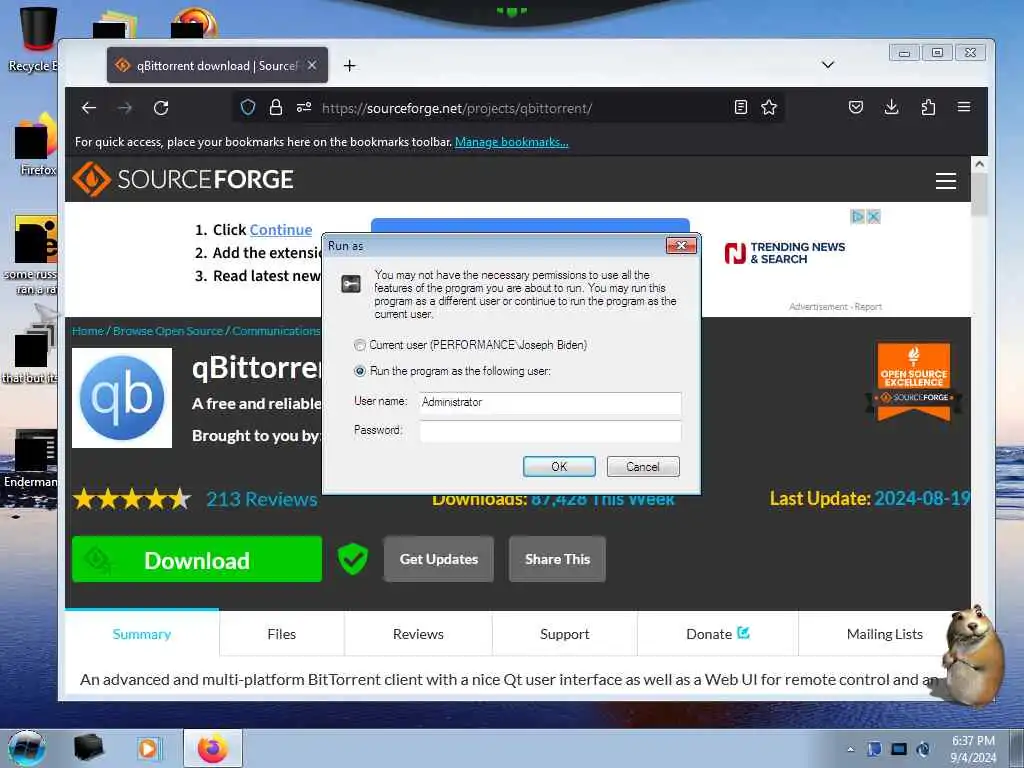Open a new tab with plus button
The height and width of the screenshot is (768, 1024).
349,65
